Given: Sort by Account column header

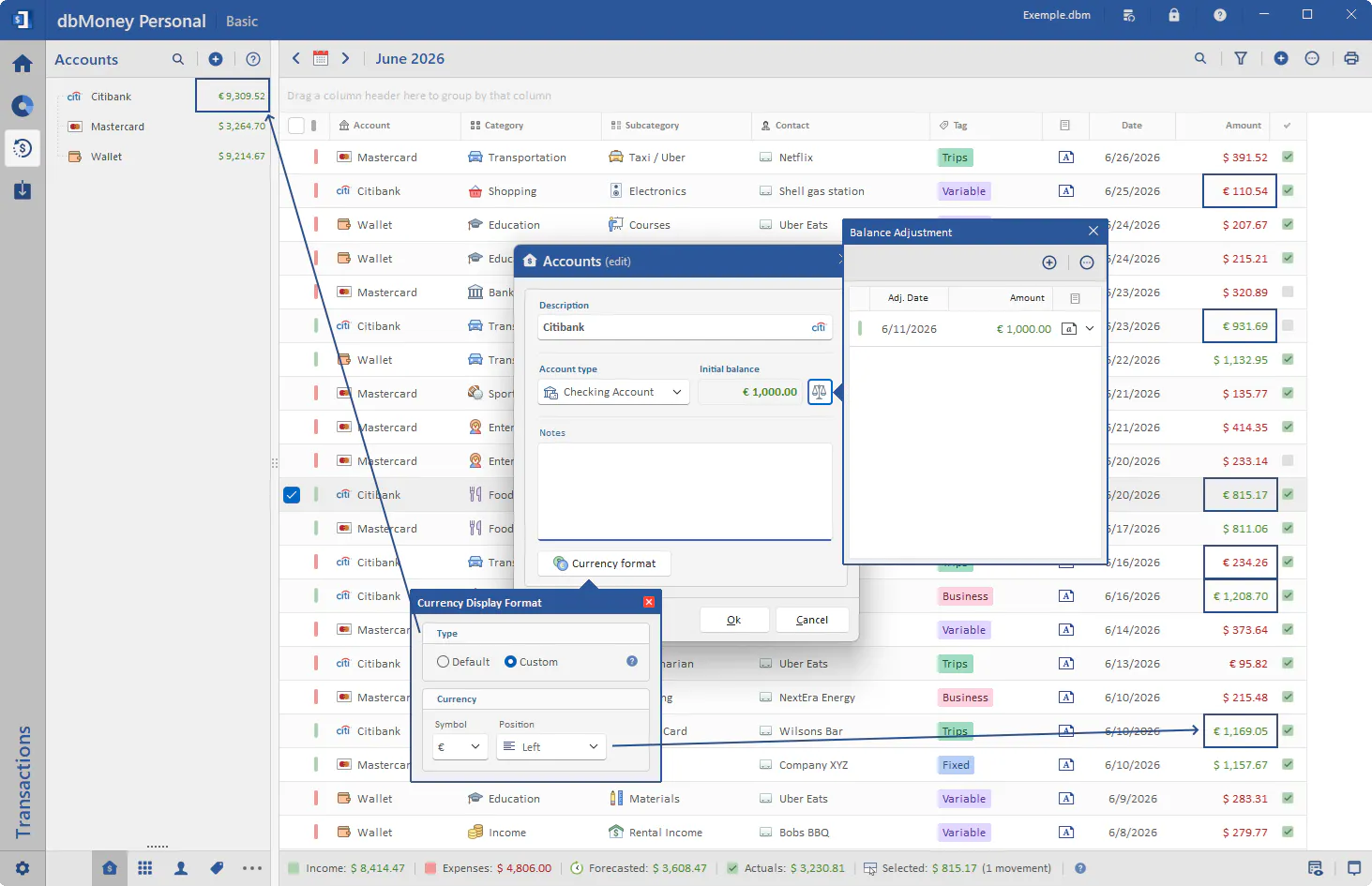Looking at the screenshot, I should [x=371, y=126].
